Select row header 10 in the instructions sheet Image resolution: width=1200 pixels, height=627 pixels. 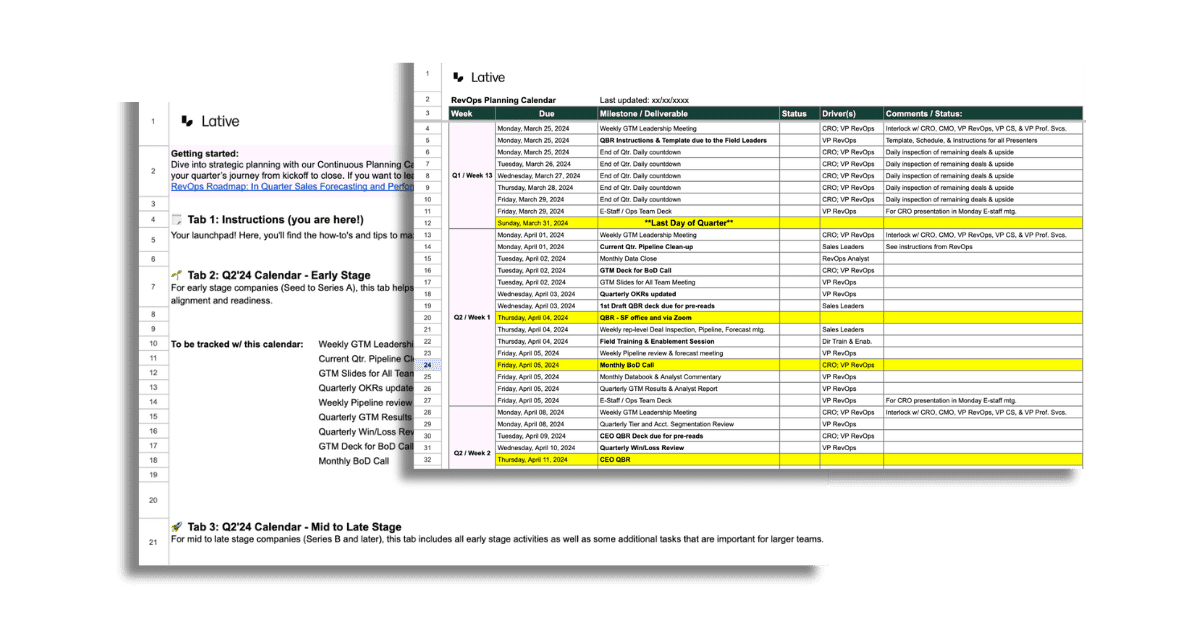click(x=153, y=343)
